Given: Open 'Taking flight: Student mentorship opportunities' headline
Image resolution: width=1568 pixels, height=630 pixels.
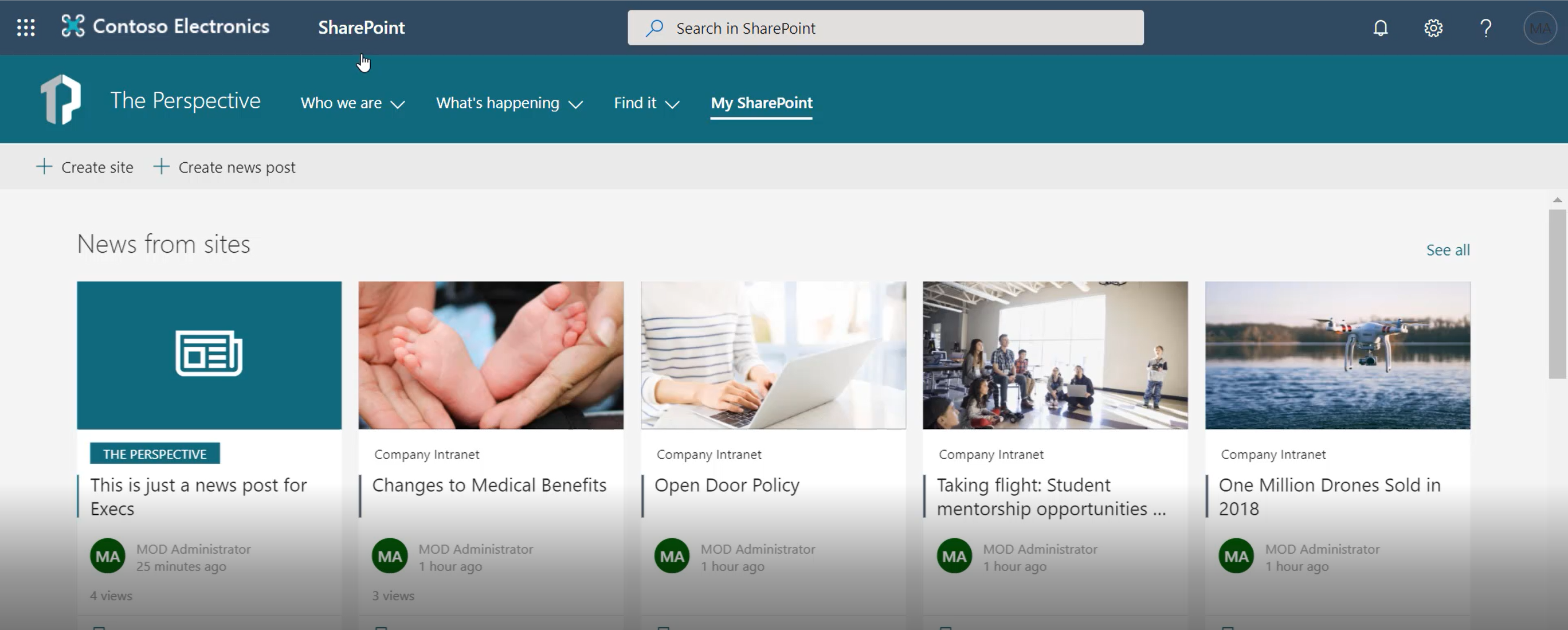Looking at the screenshot, I should (1051, 496).
